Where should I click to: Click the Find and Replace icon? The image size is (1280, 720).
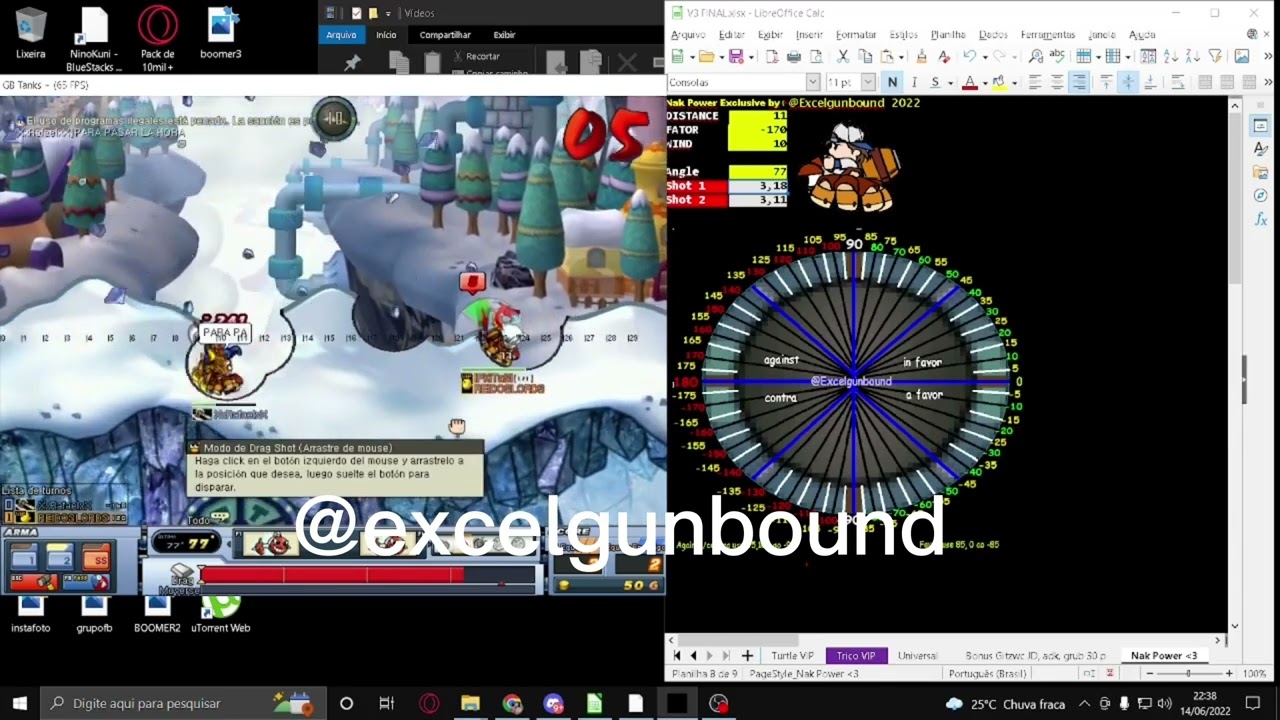pos(1036,57)
